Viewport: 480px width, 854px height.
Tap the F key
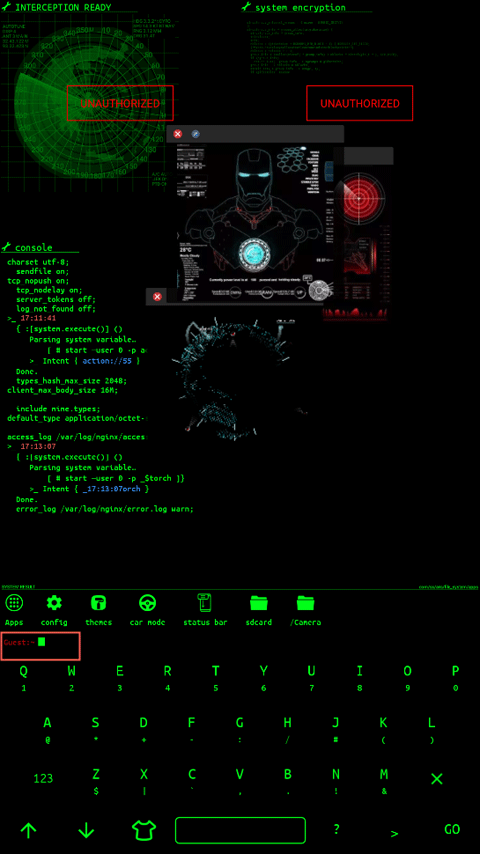tap(192, 723)
